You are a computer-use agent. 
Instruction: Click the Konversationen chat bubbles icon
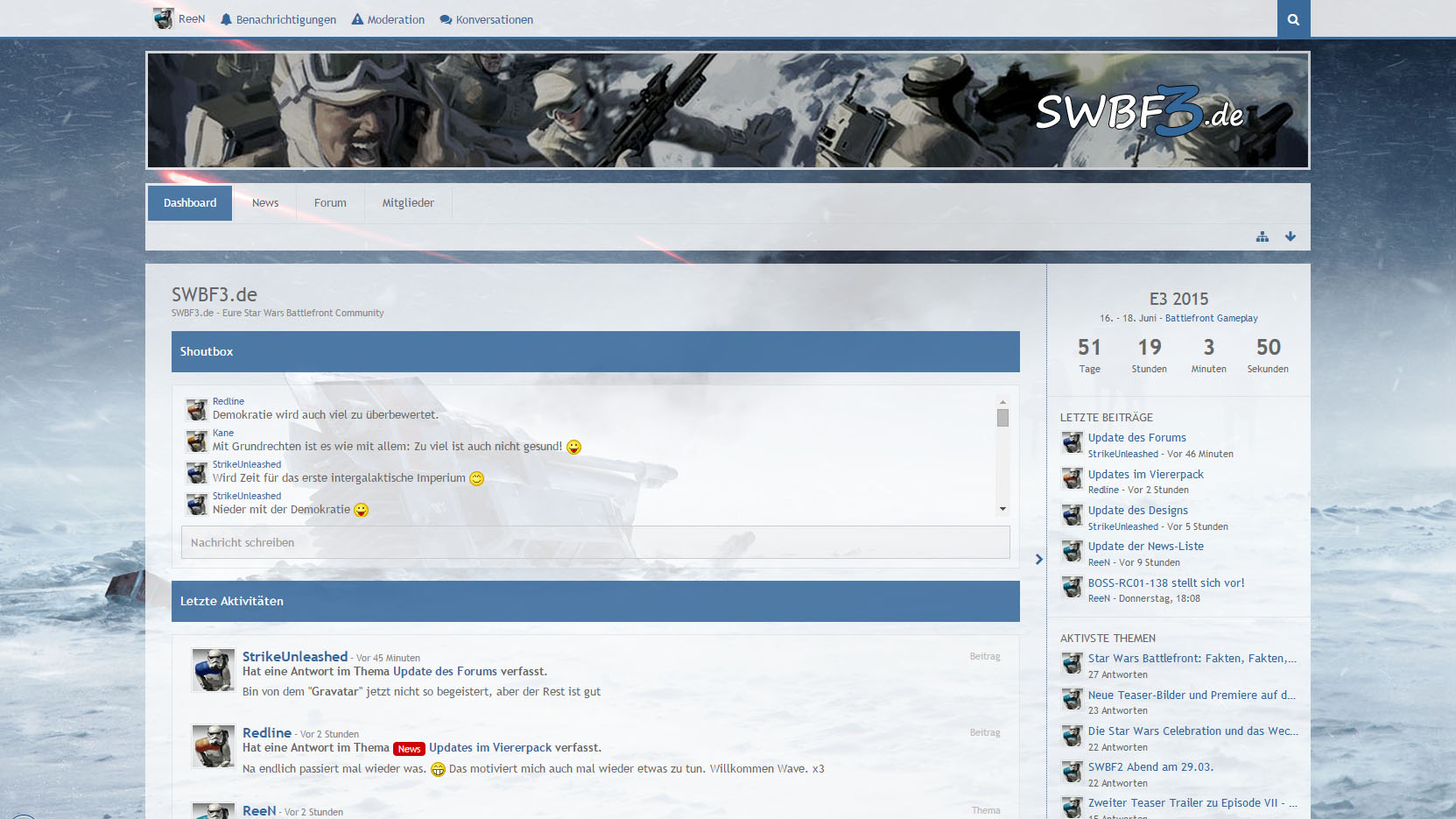point(446,19)
